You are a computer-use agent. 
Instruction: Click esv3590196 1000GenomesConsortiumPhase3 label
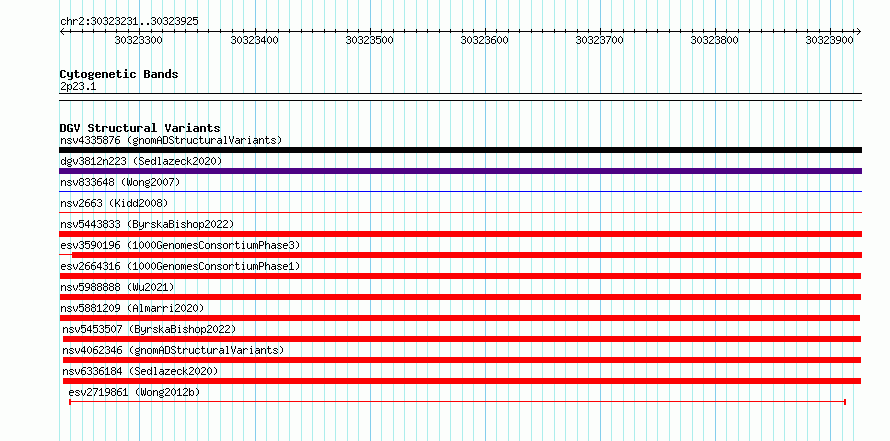(x=180, y=245)
